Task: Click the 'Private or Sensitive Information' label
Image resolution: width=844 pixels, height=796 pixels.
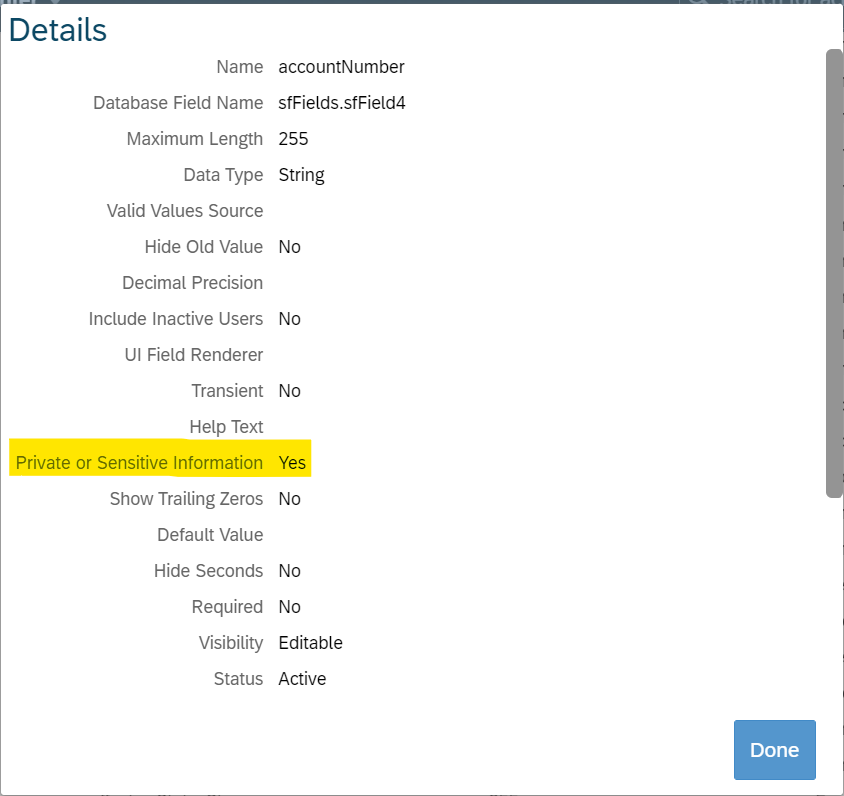Action: click(x=139, y=463)
